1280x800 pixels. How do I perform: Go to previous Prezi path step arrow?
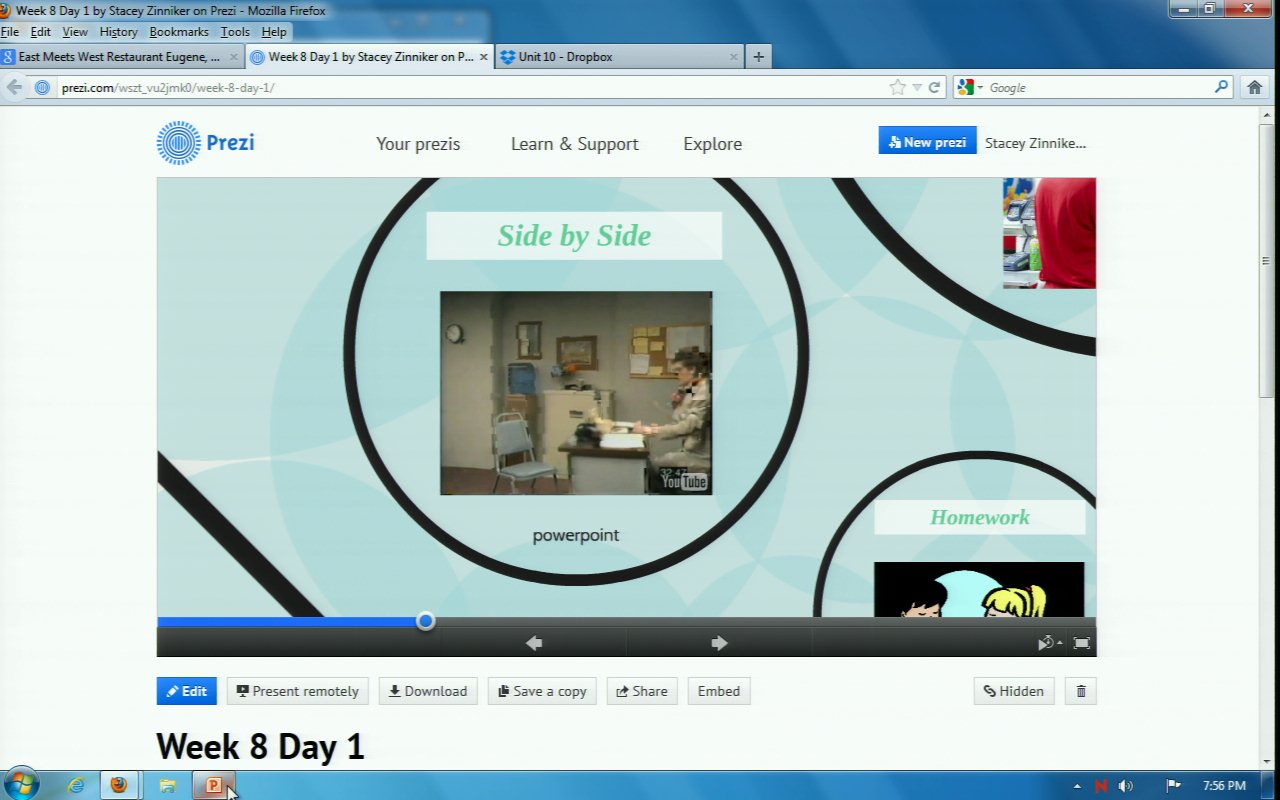534,643
